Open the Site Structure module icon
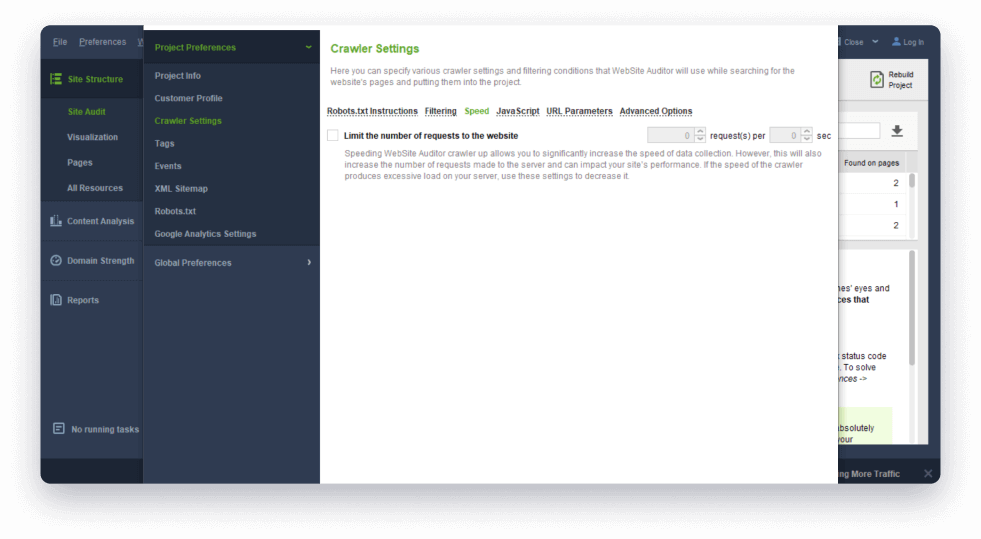981x539 pixels. (56, 79)
